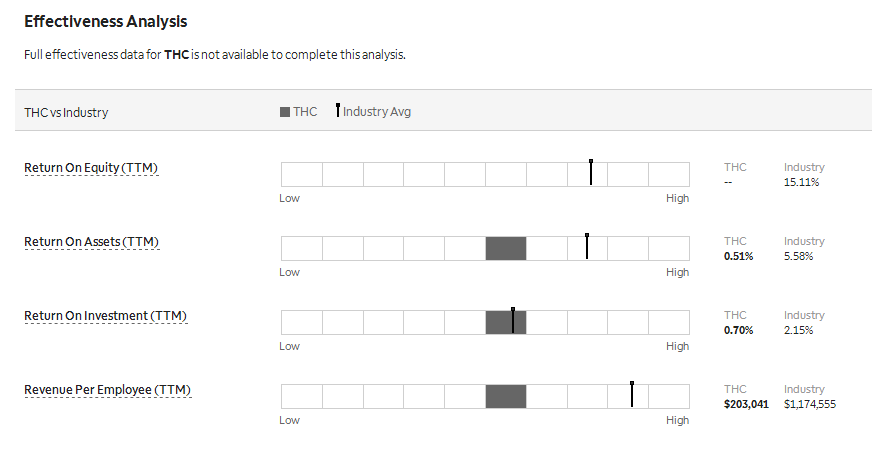Select THC 0.51% Return On Assets value
872x454 pixels.
739,256
